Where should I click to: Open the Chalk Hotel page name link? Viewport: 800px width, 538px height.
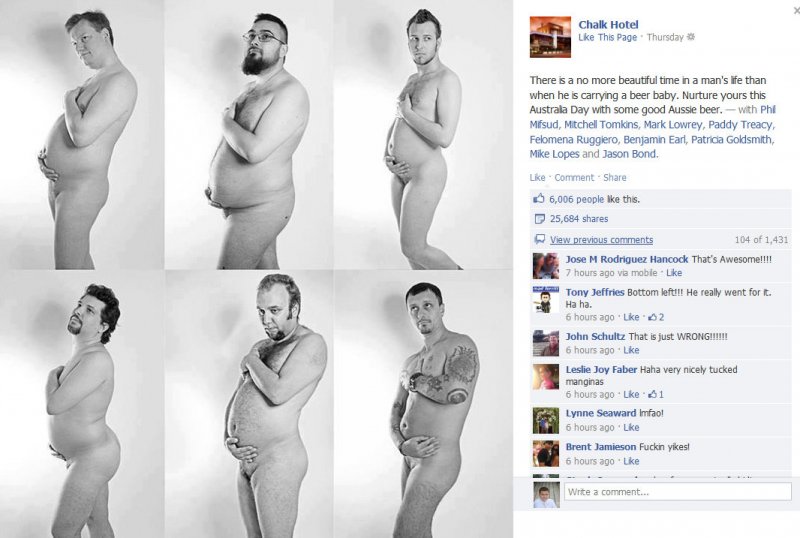[608, 24]
